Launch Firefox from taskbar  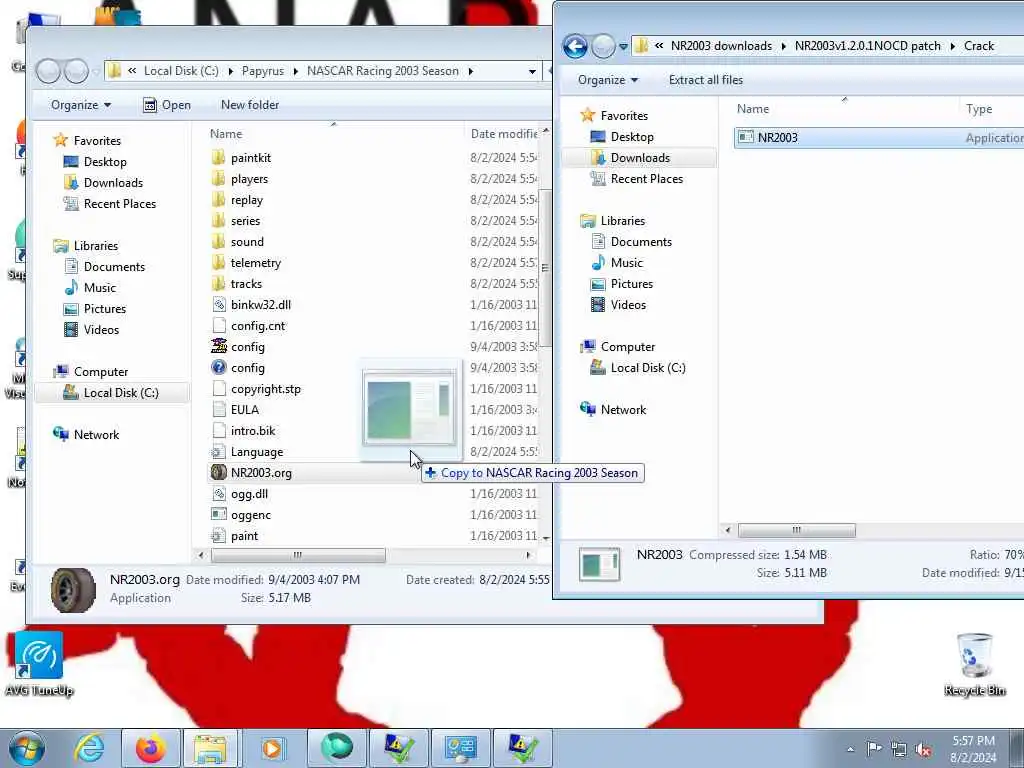[151, 748]
